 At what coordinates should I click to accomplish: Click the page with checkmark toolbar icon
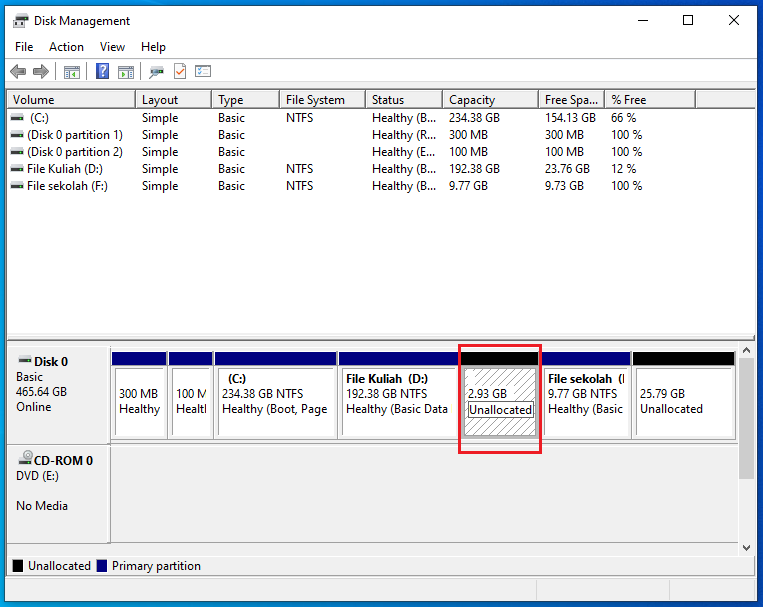click(x=180, y=72)
